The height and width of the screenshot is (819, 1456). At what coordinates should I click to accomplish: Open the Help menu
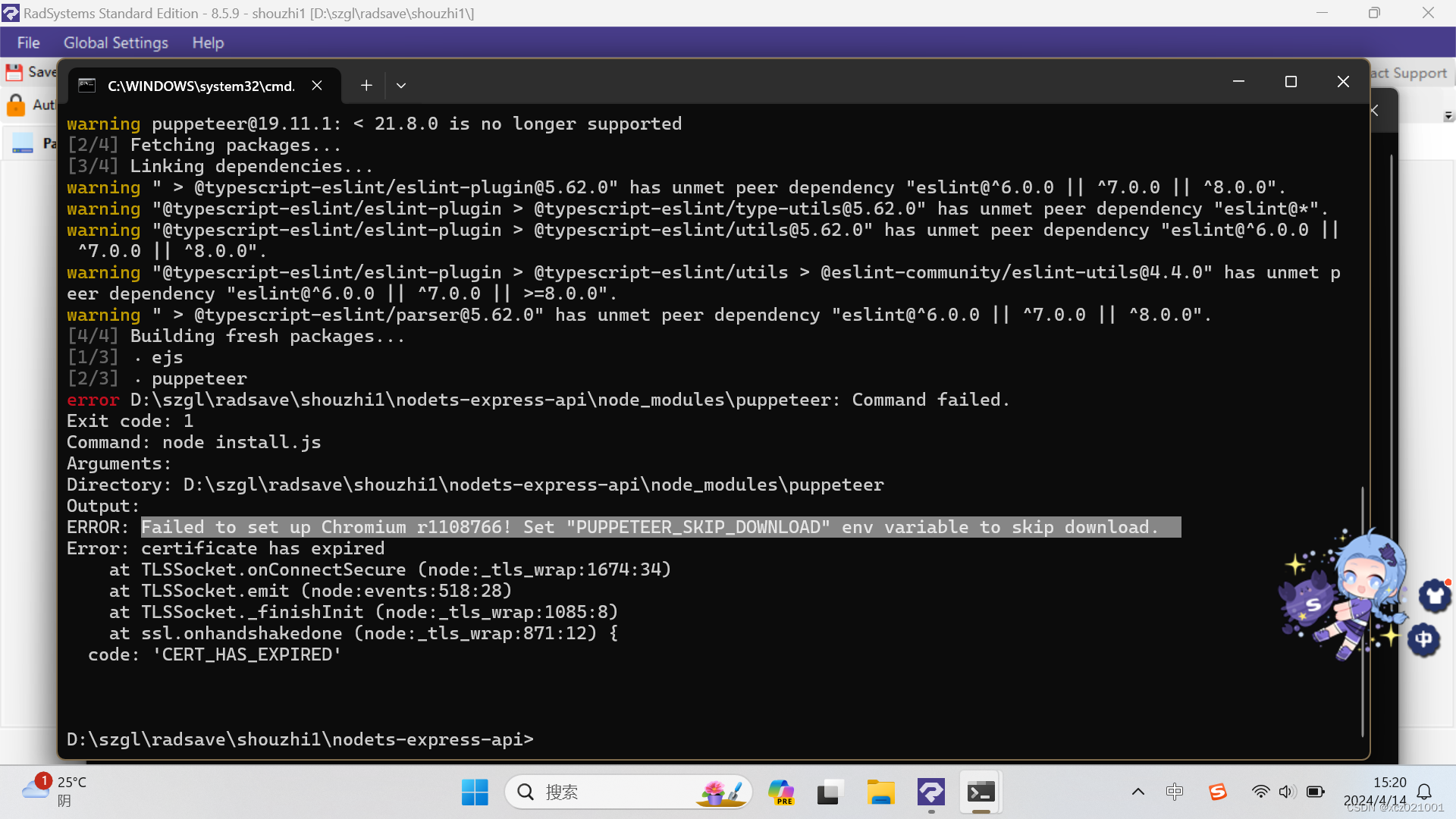[207, 43]
